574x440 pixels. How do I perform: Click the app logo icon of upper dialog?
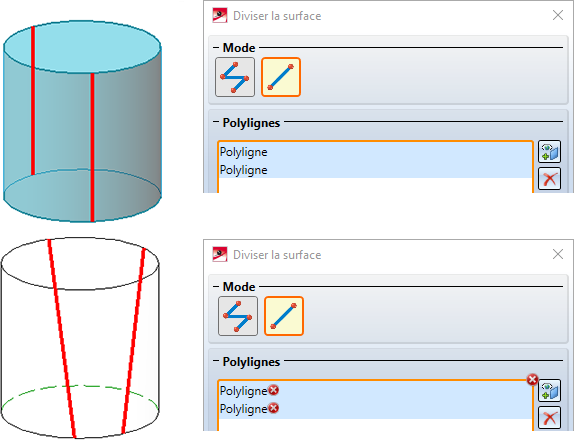pyautogui.click(x=220, y=15)
